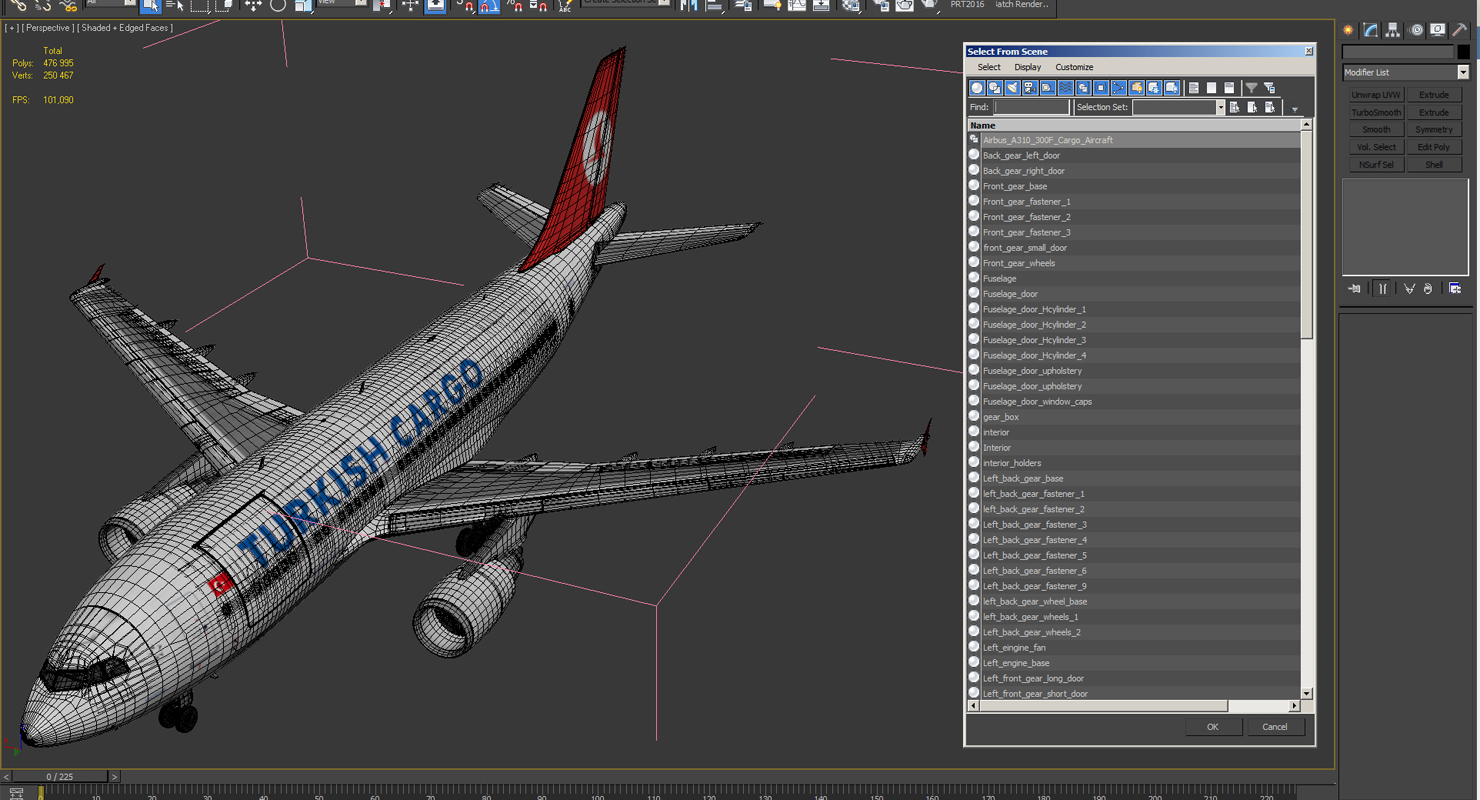The height and width of the screenshot is (800, 1480).
Task: Apply the Shell modifier button
Action: click(1433, 165)
